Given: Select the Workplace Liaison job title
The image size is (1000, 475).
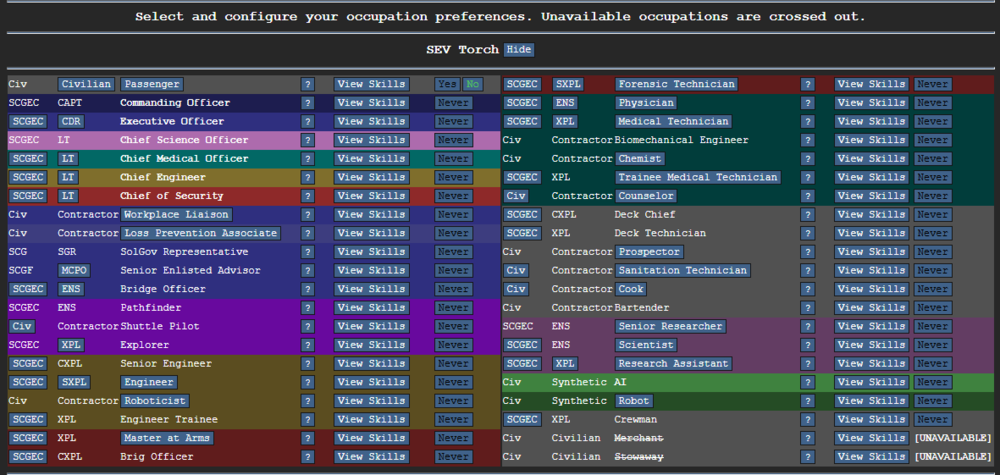Looking at the screenshot, I should [x=176, y=215].
